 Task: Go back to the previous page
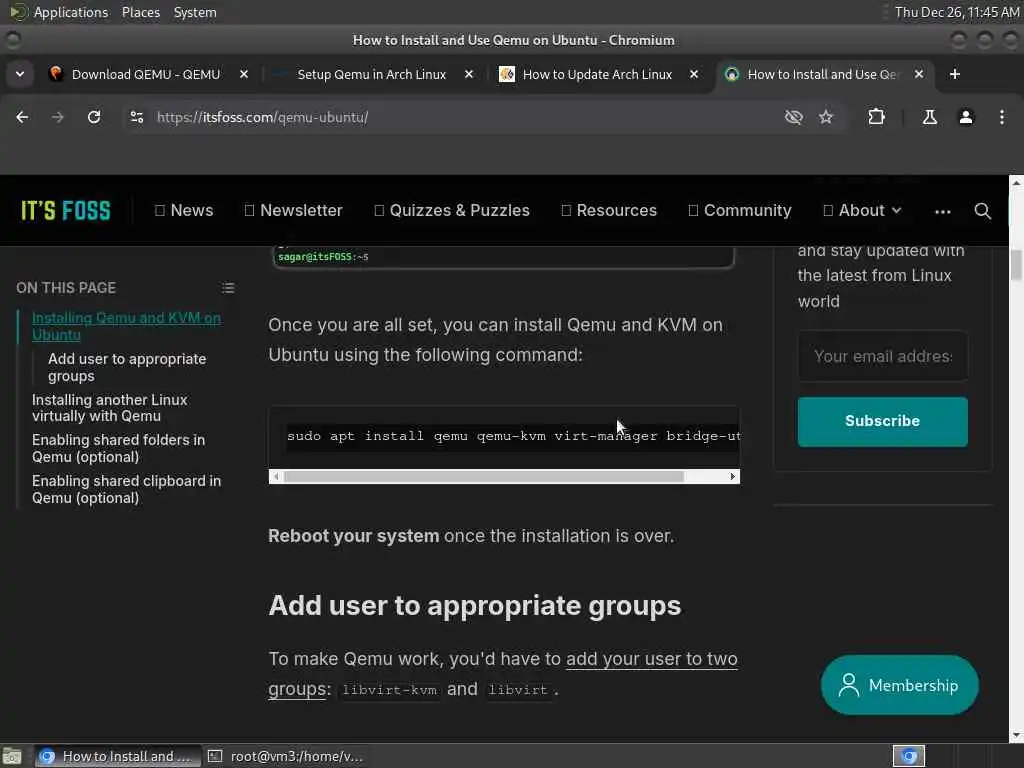tap(22, 117)
